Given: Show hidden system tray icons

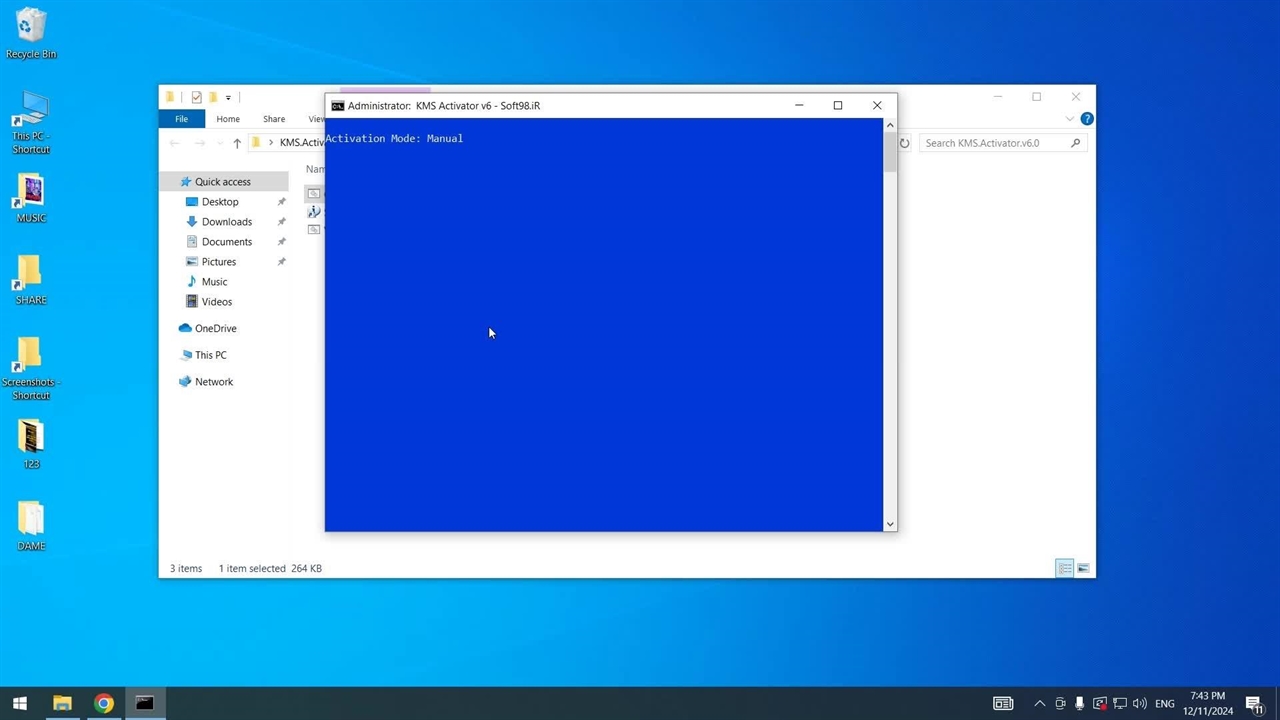Looking at the screenshot, I should pos(1040,703).
